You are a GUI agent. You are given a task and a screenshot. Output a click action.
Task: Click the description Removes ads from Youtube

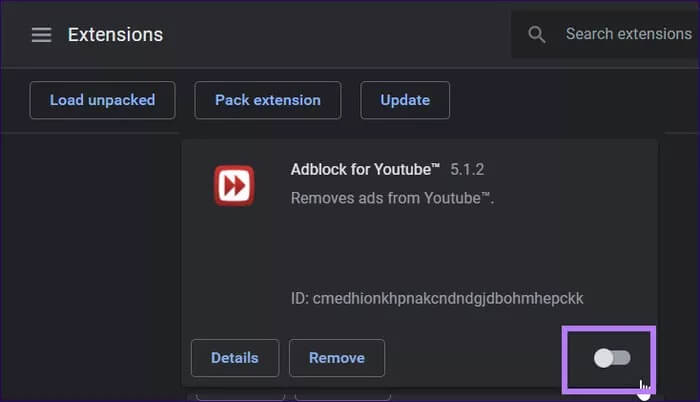(392, 198)
